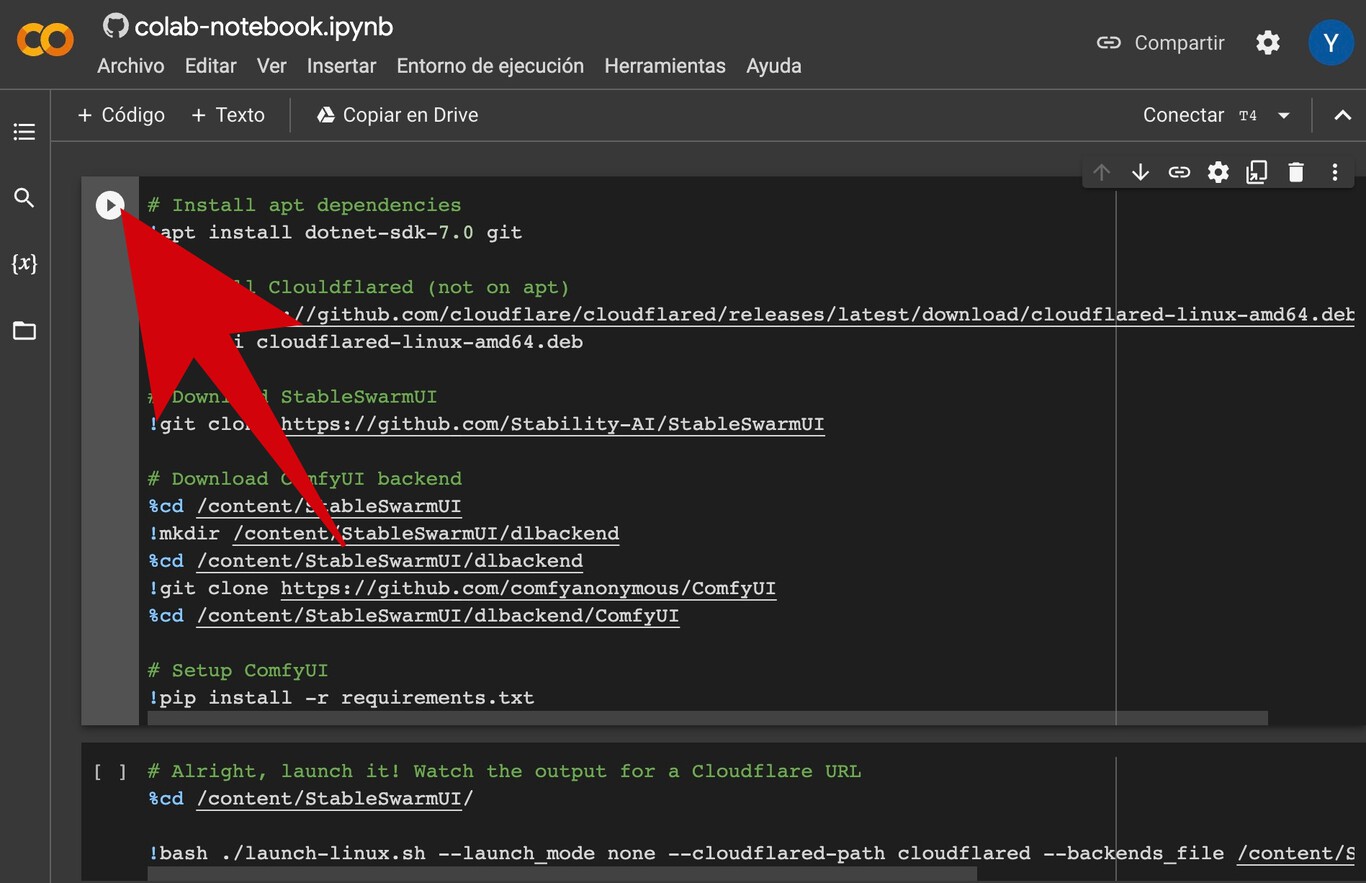Open the Entorno de ejecución menu
The image size is (1366, 883).
click(x=490, y=66)
